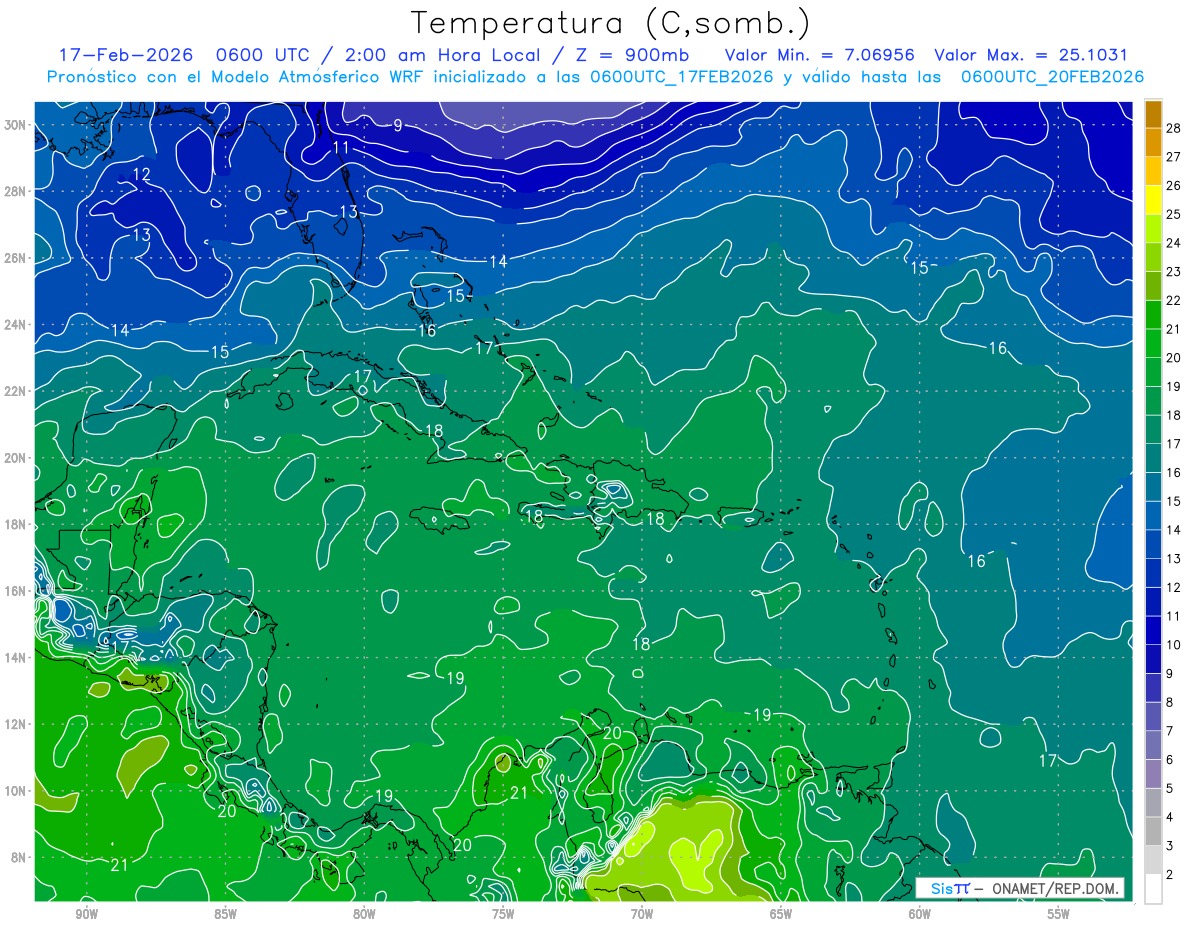The height and width of the screenshot is (927, 1200).
Task: Click the 65W longitude axis label
Action: 781,914
